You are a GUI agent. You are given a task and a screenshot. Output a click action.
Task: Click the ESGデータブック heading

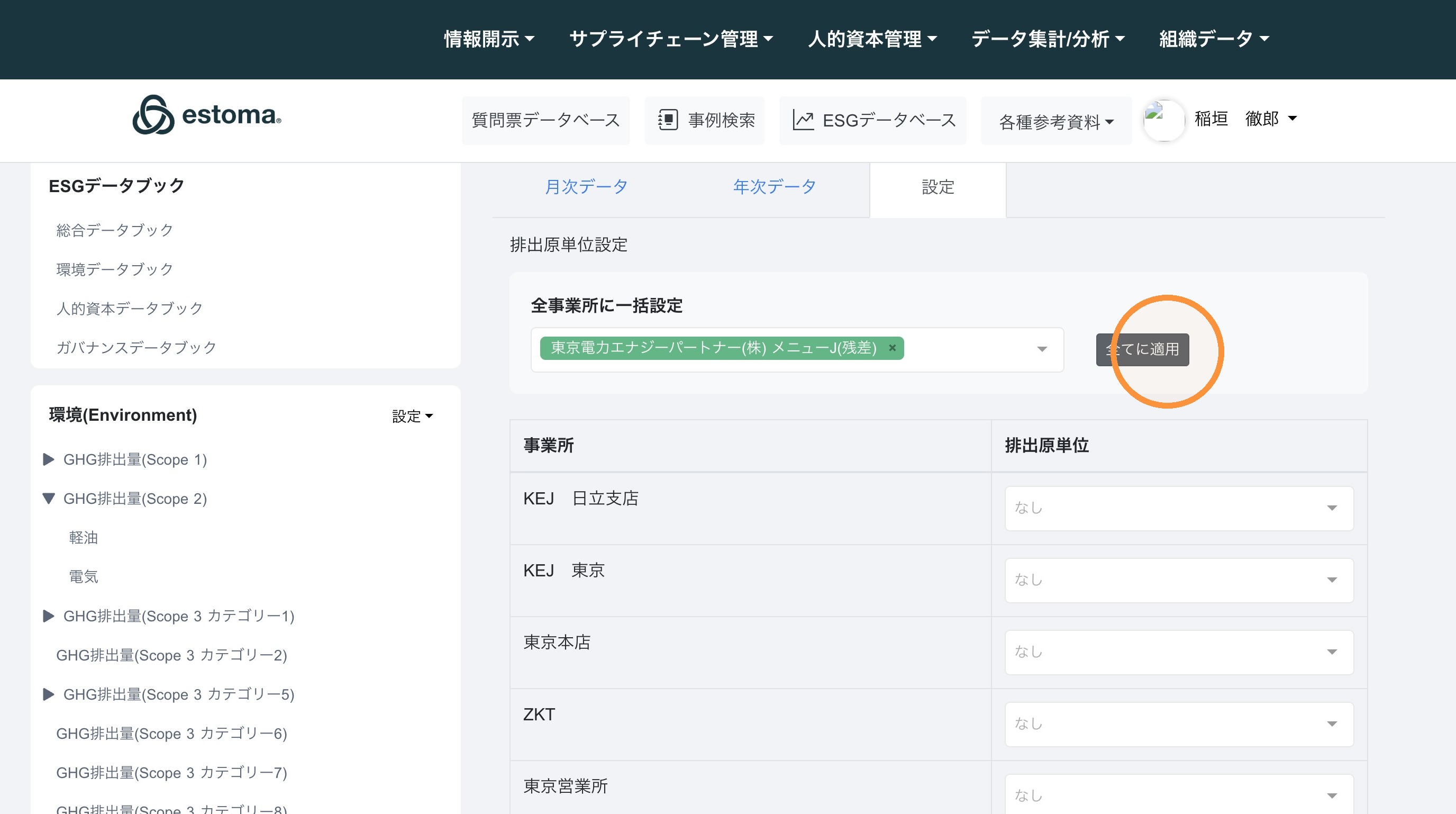[x=116, y=185]
